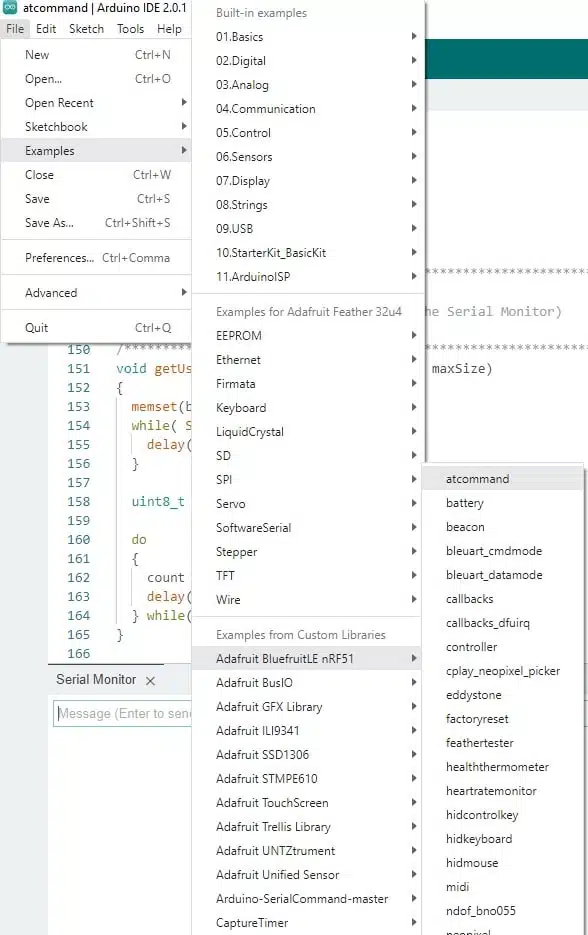
Task: Expand the 02.Digital examples submenu
Action: pos(308,61)
